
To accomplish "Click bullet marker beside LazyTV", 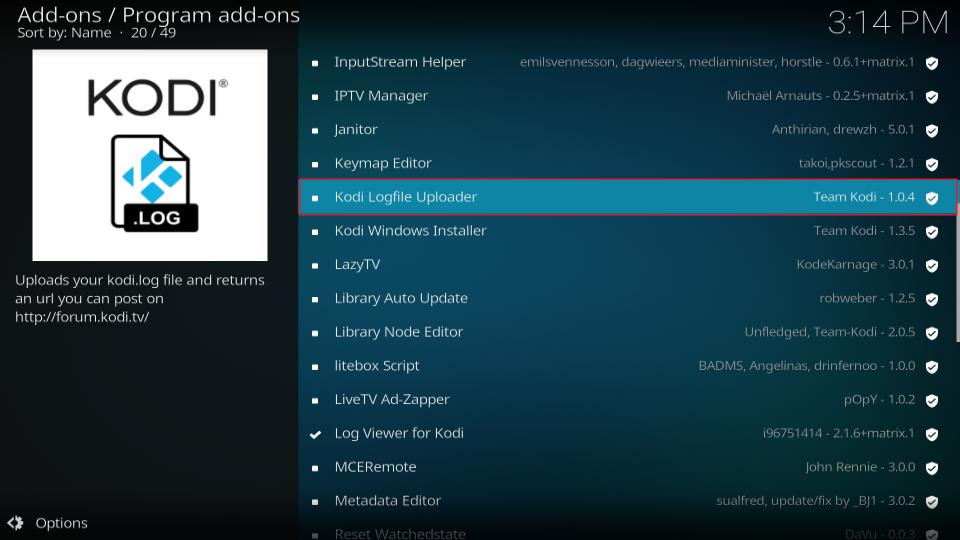I will coord(315,266).
